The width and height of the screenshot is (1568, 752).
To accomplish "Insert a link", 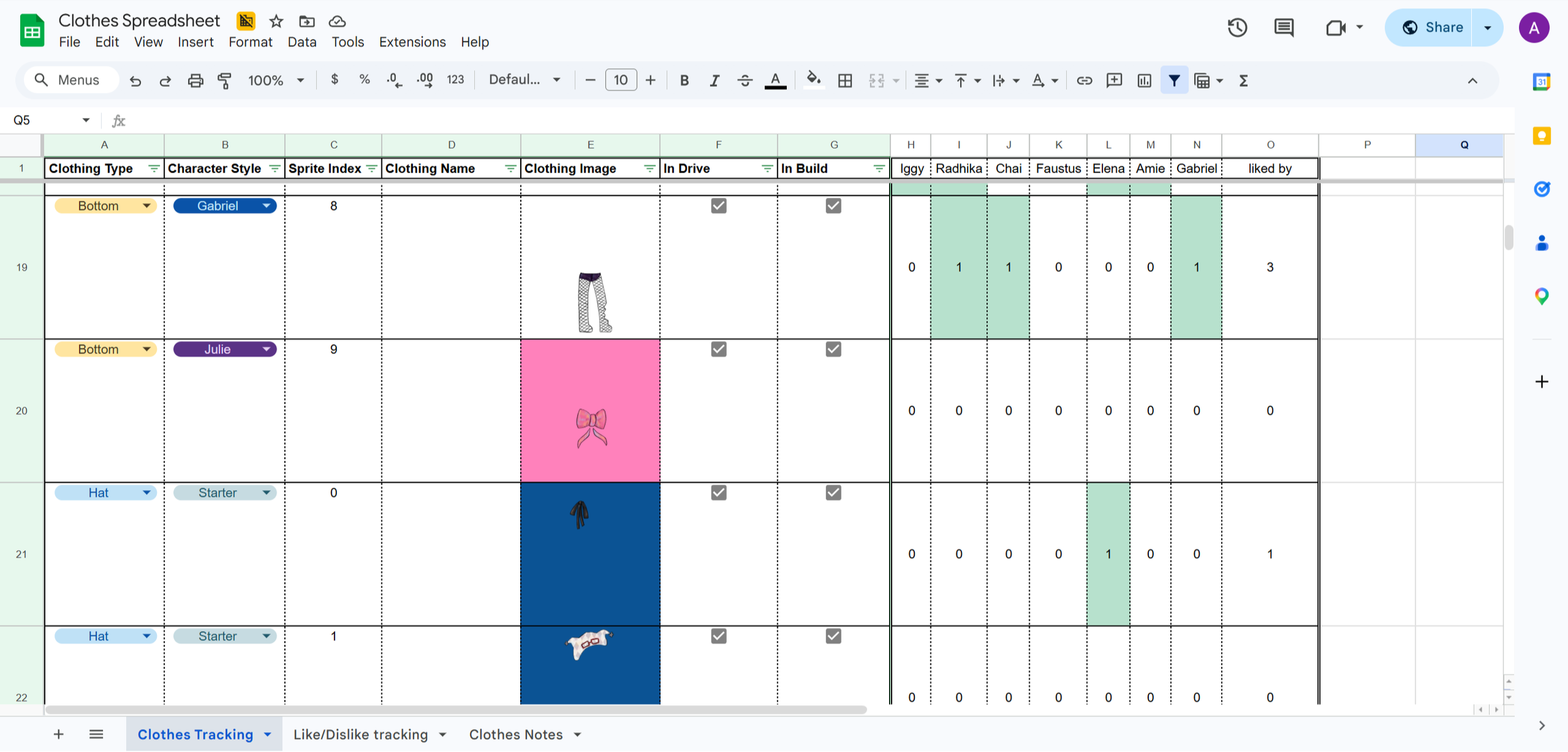I will click(1084, 80).
